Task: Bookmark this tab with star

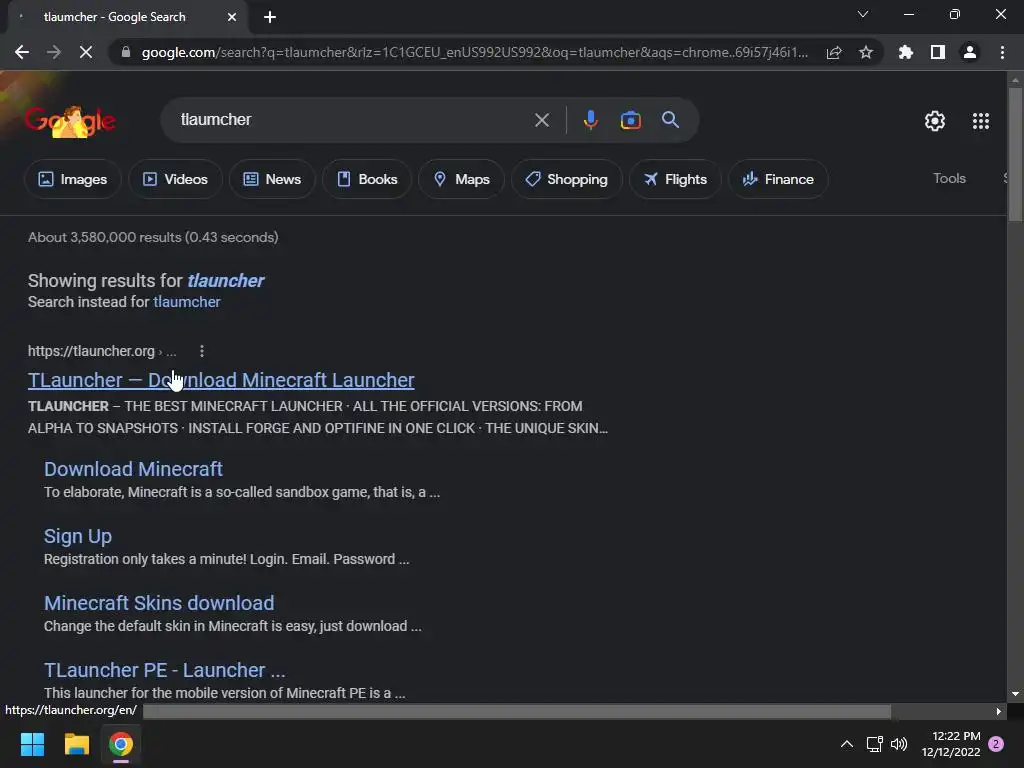Action: click(x=866, y=52)
